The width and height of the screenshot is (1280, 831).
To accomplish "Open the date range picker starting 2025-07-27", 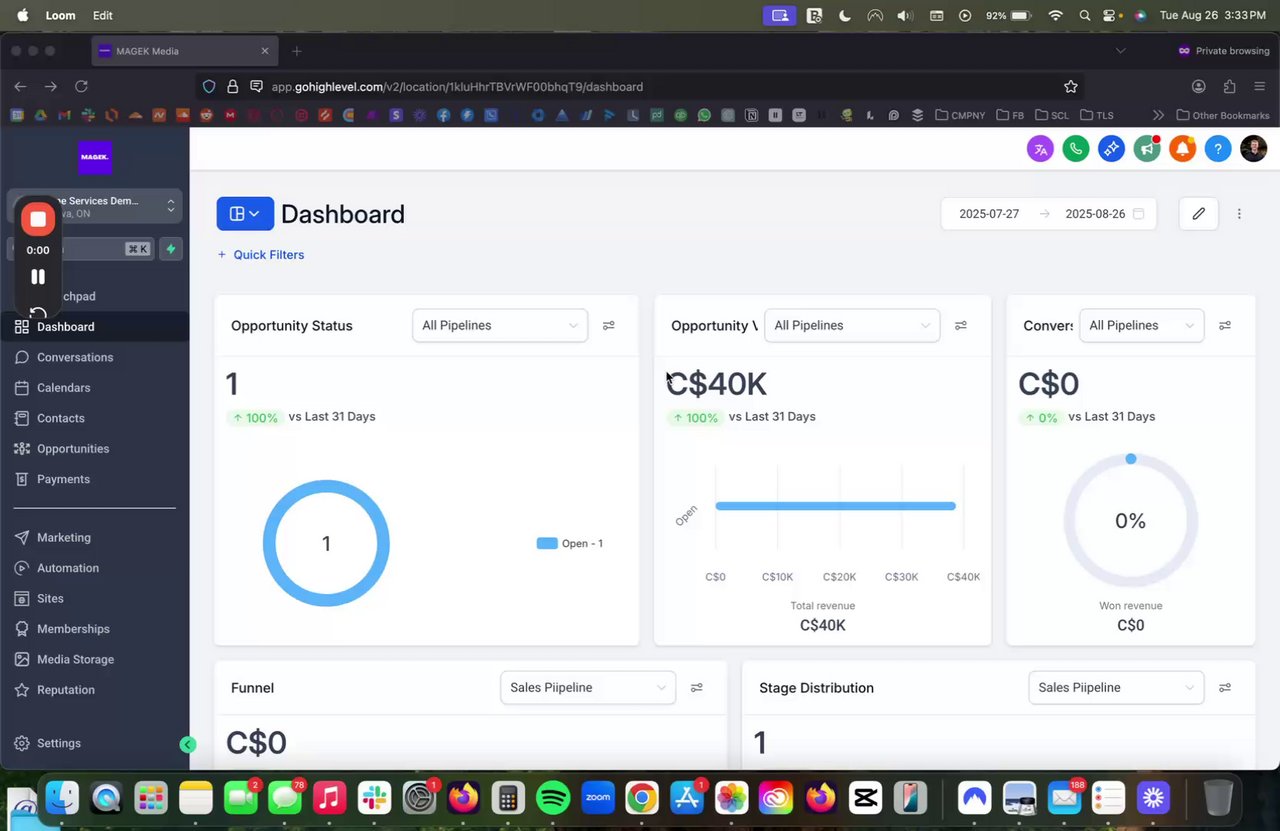I will click(1048, 213).
